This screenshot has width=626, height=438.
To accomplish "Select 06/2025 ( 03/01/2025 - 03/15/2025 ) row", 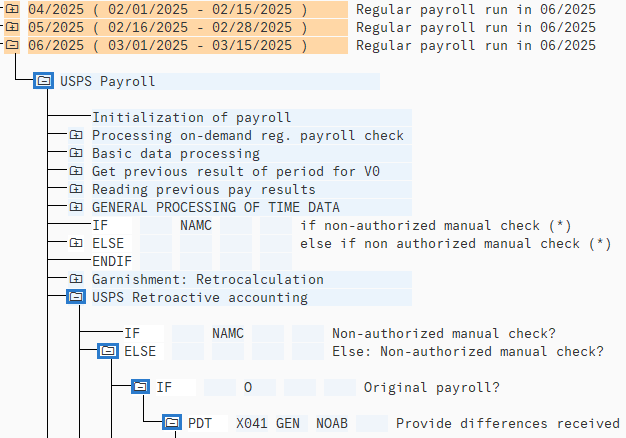I will click(x=188, y=45).
